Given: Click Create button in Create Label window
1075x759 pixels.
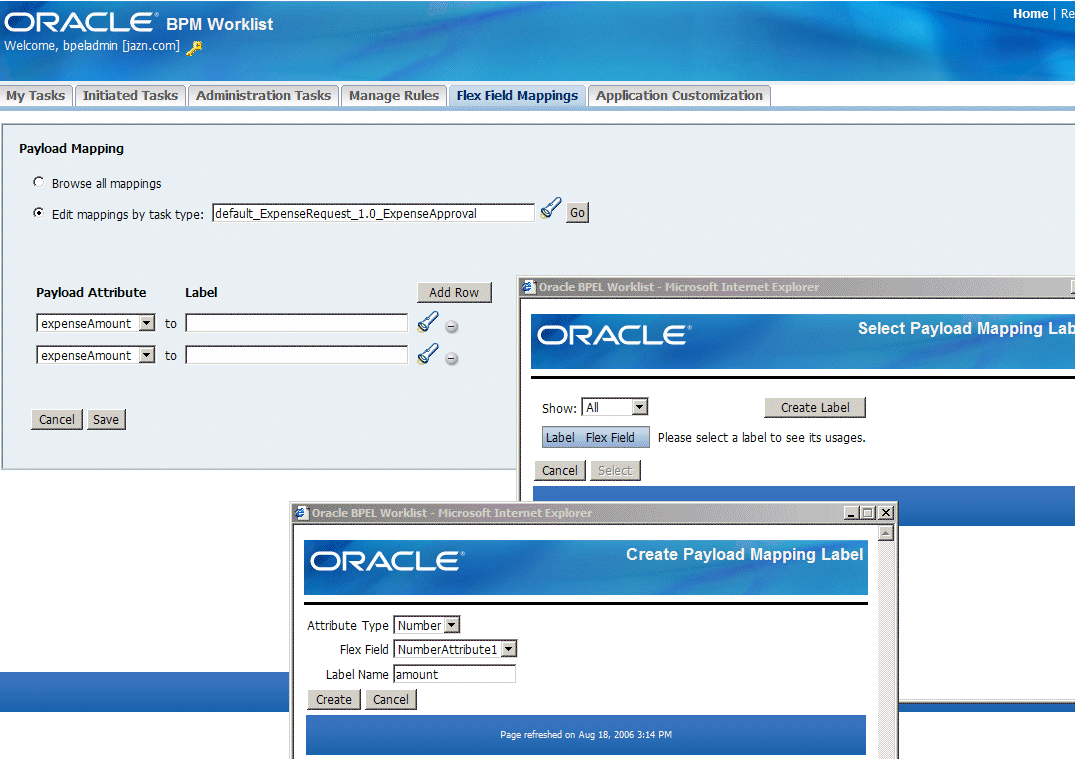Looking at the screenshot, I should click(334, 699).
